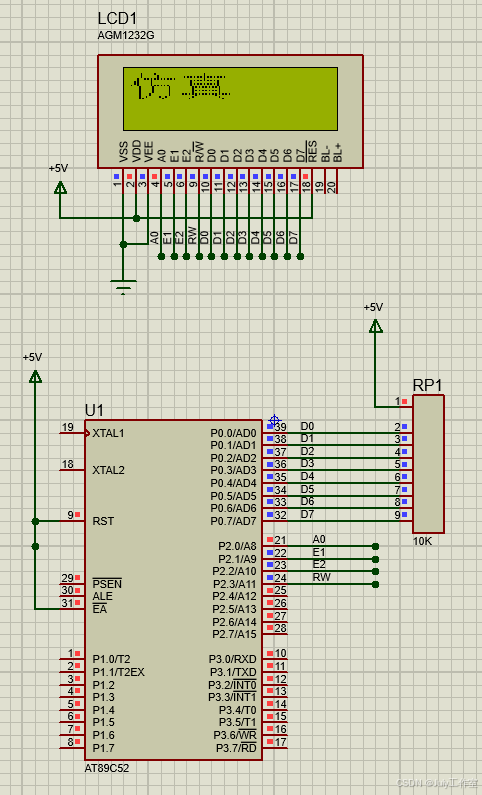
Task: Click the RES pin name on LCD1
Action: [x=312, y=152]
